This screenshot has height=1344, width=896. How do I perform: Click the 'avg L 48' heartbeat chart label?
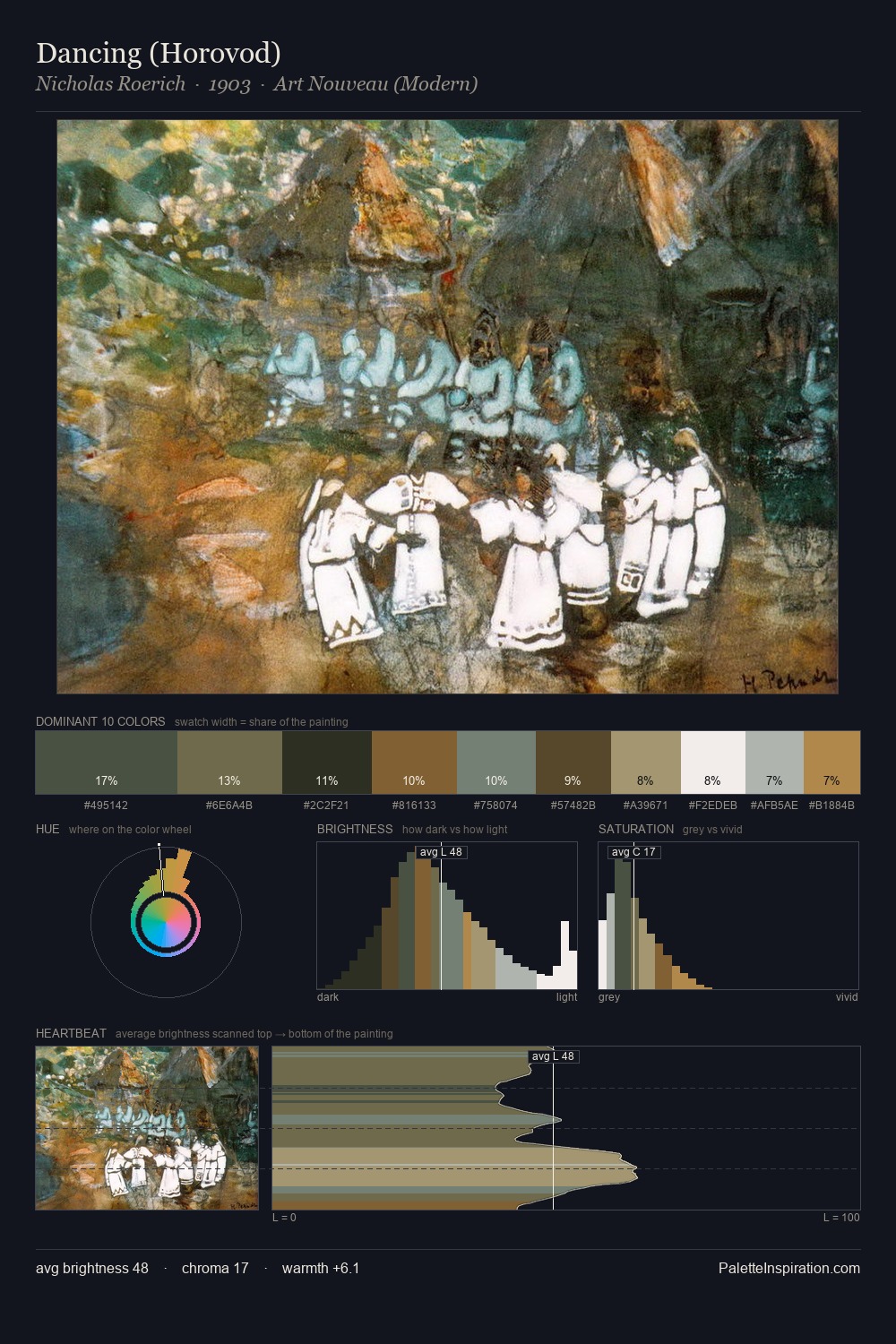(553, 1056)
